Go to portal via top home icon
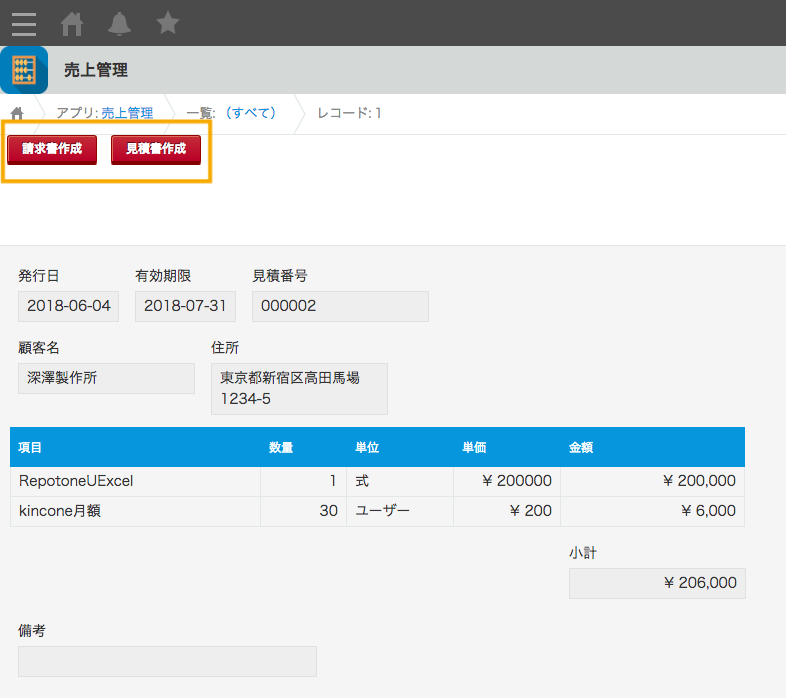The width and height of the screenshot is (786, 698). (x=72, y=24)
